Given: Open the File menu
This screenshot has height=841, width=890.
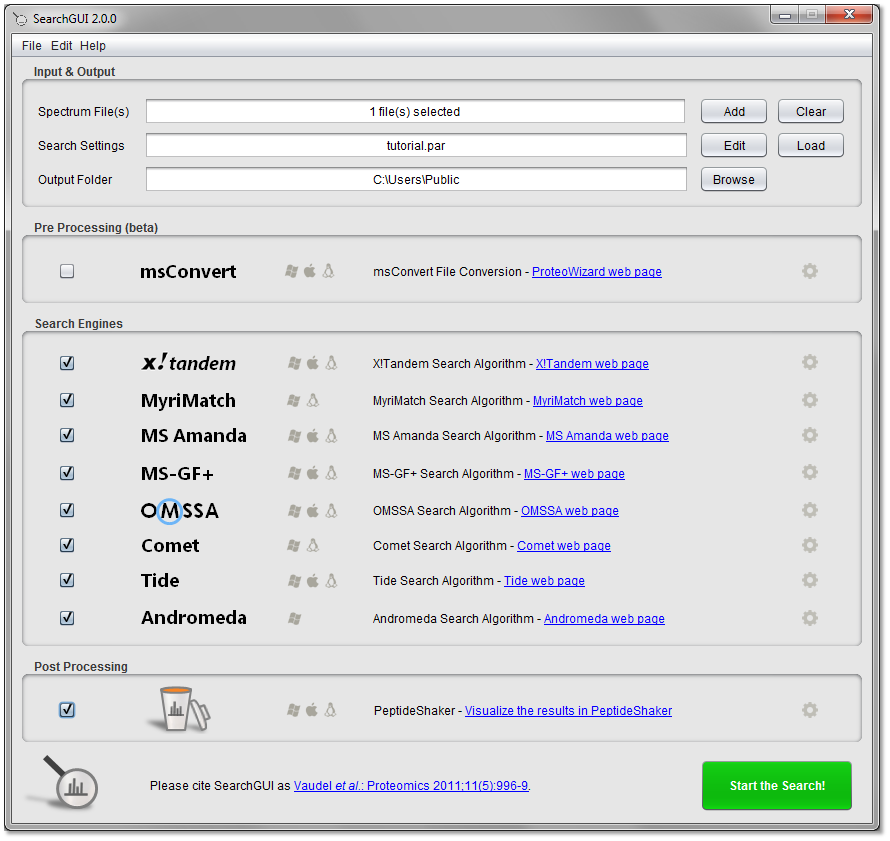Looking at the screenshot, I should (x=31, y=45).
